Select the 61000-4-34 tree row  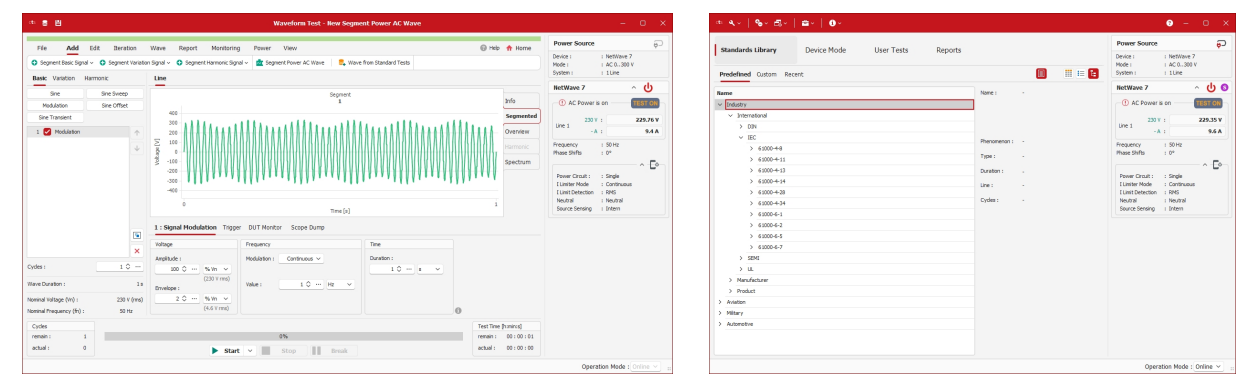click(x=843, y=203)
